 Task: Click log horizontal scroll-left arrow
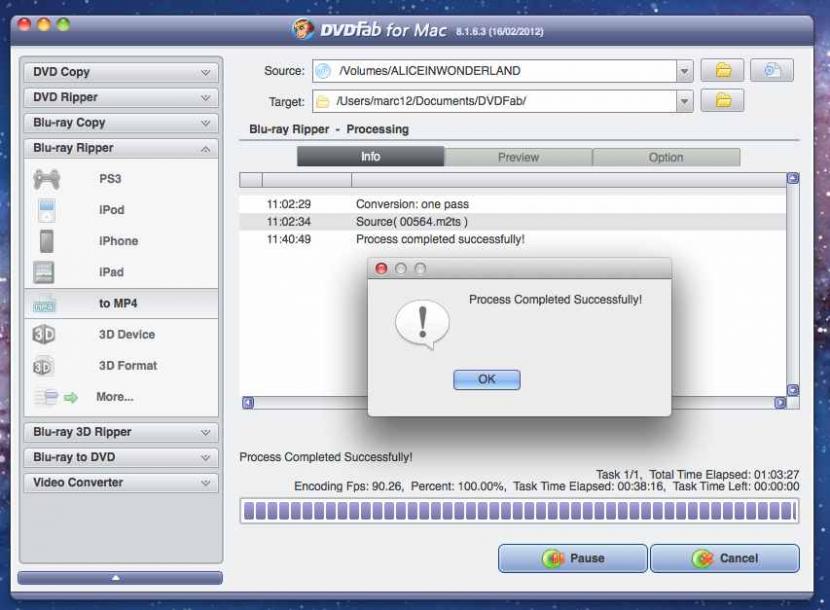248,403
